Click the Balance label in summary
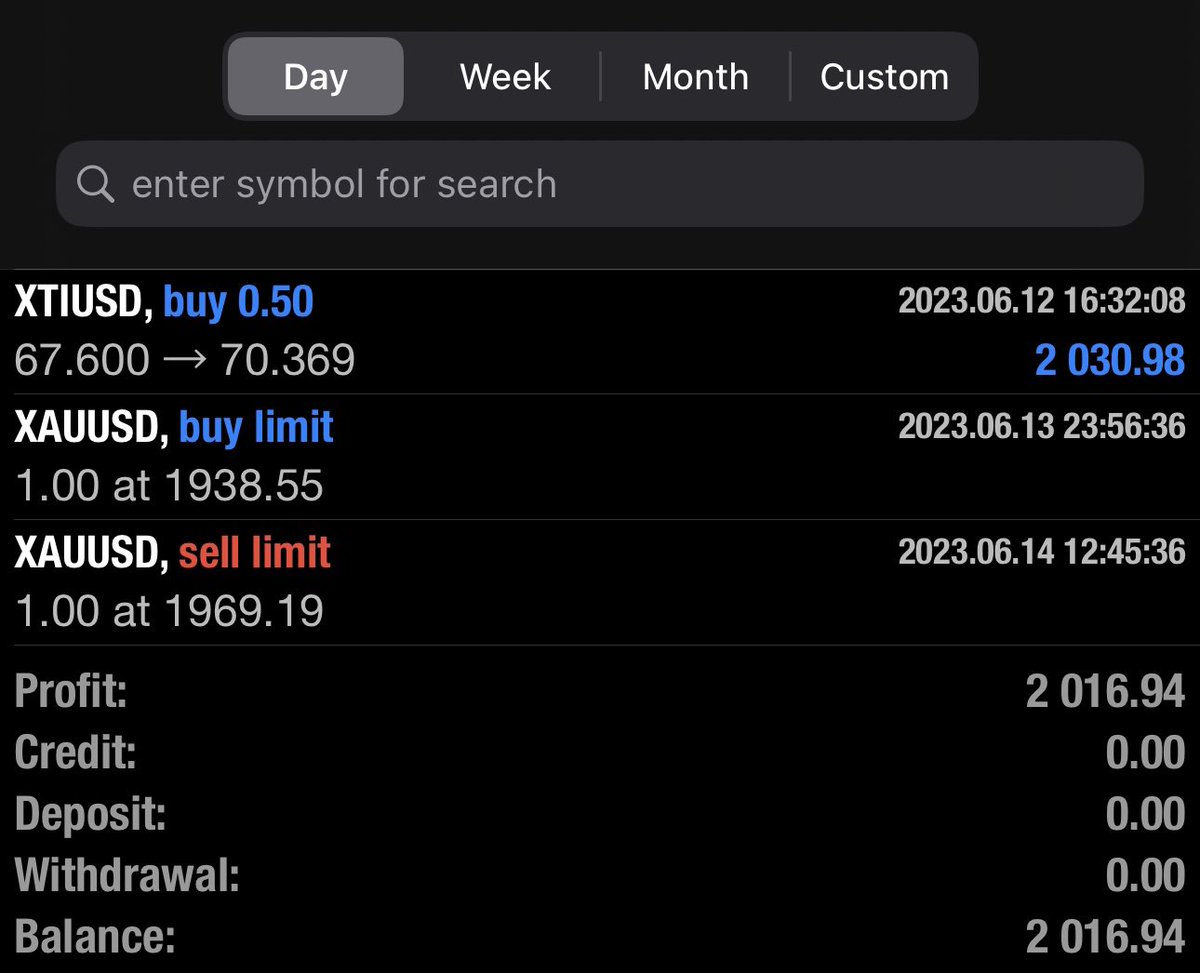1200x973 pixels. tap(95, 938)
